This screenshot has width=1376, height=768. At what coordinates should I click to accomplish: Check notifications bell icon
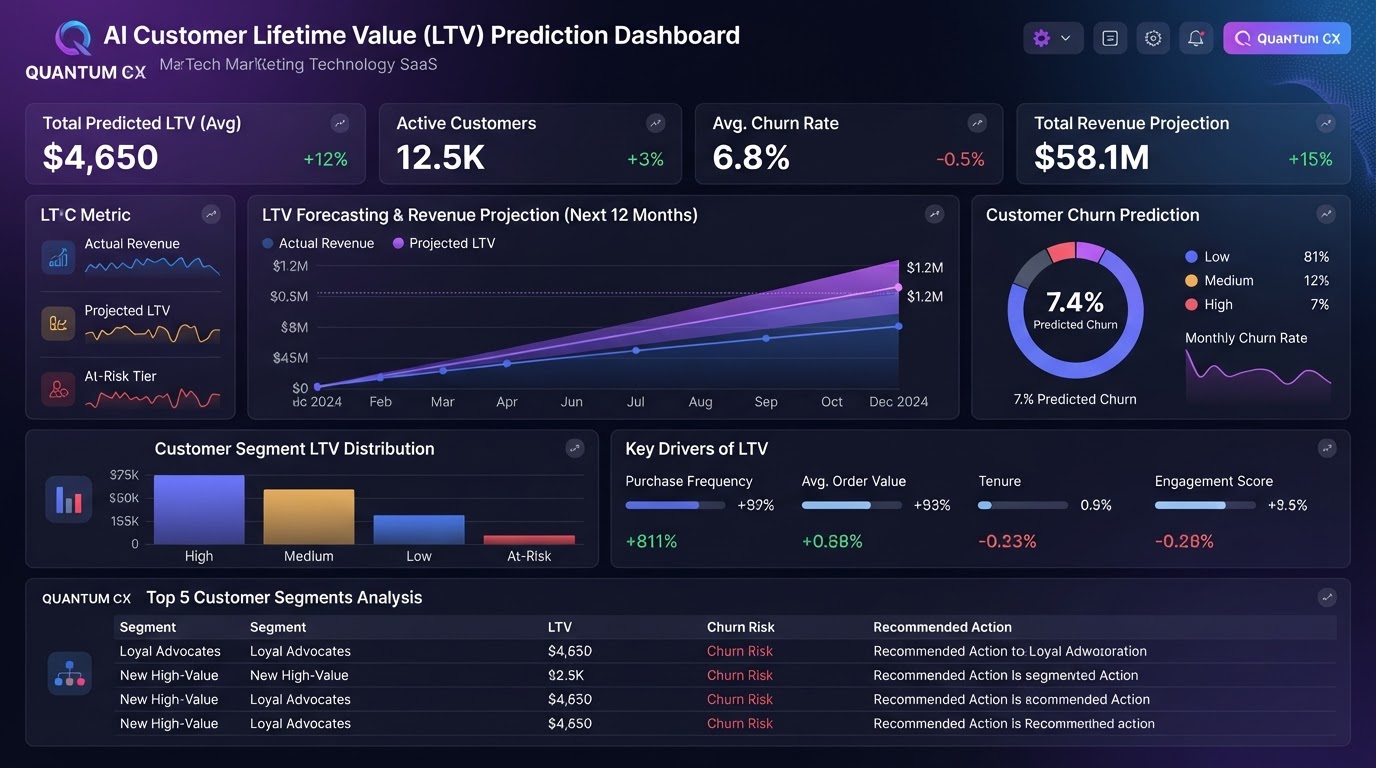[x=1196, y=38]
